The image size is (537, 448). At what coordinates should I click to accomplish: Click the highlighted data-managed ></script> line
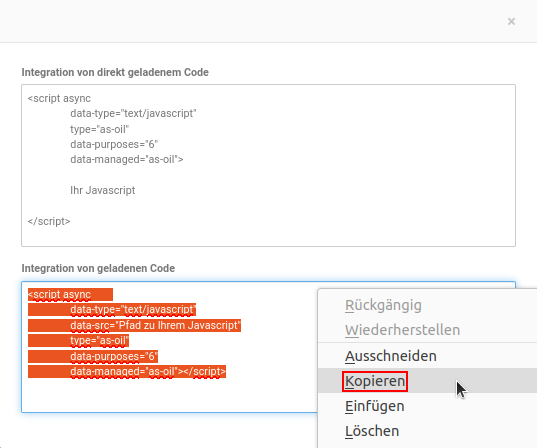(x=148, y=371)
